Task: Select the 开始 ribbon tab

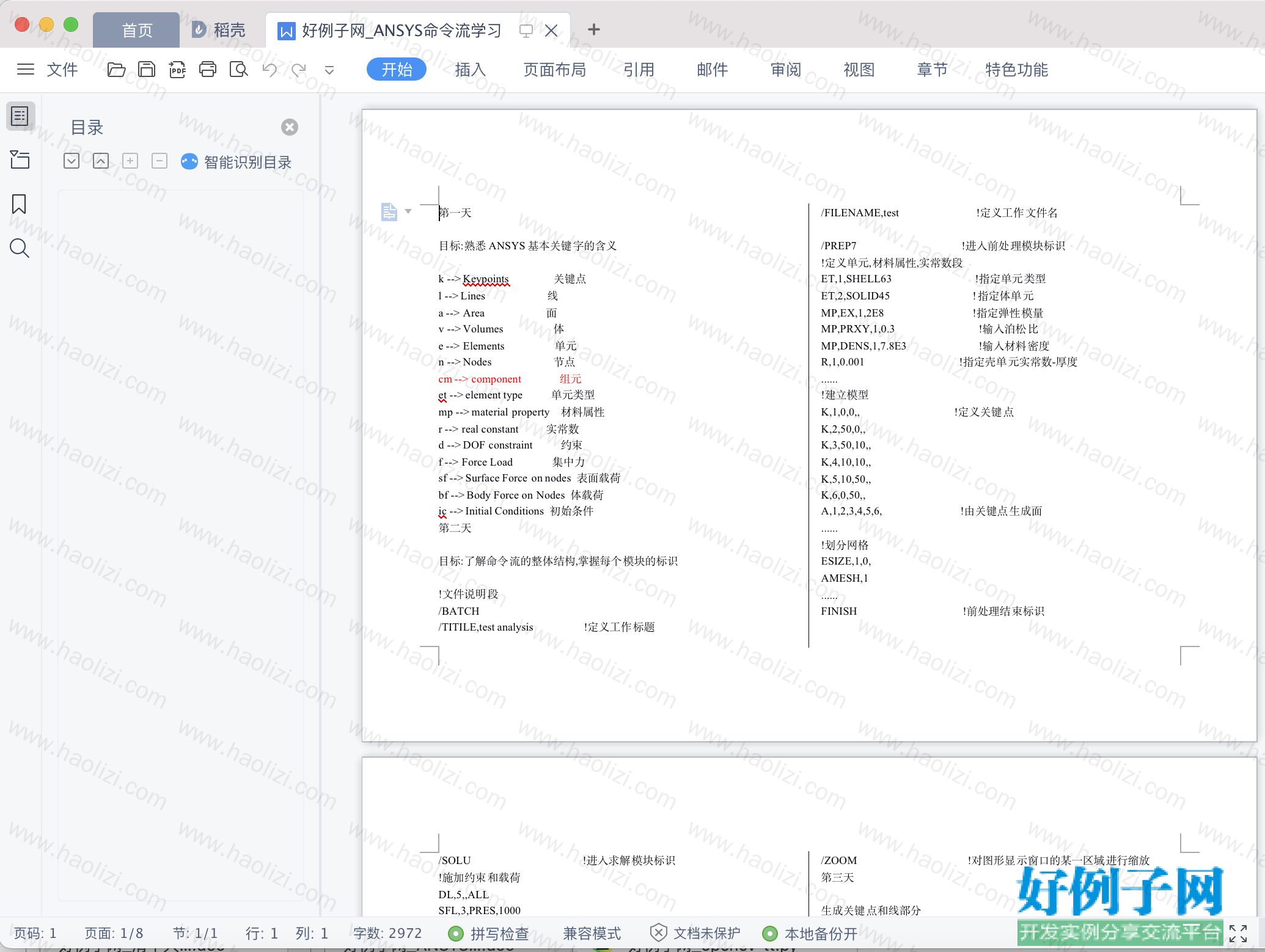Action: (397, 70)
